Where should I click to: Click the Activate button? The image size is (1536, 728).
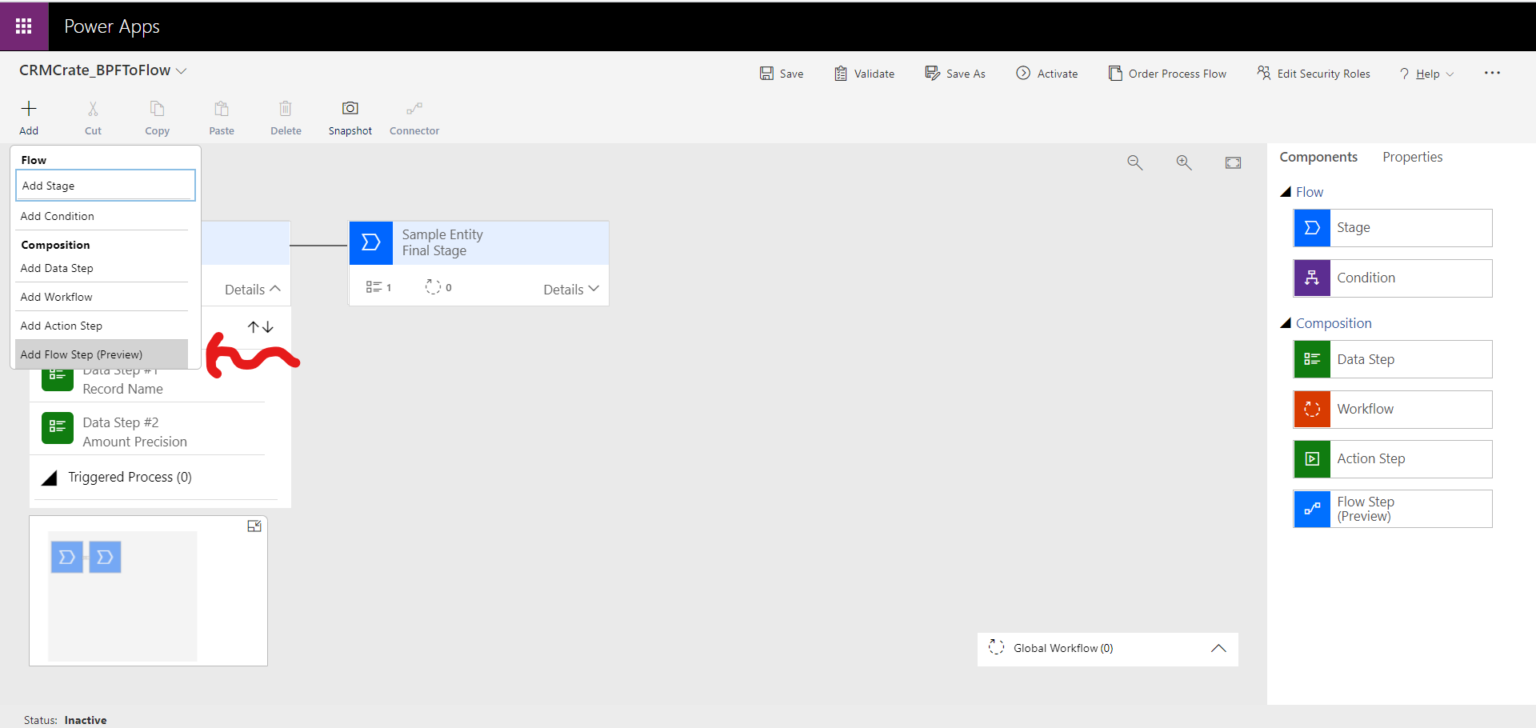tap(1047, 73)
